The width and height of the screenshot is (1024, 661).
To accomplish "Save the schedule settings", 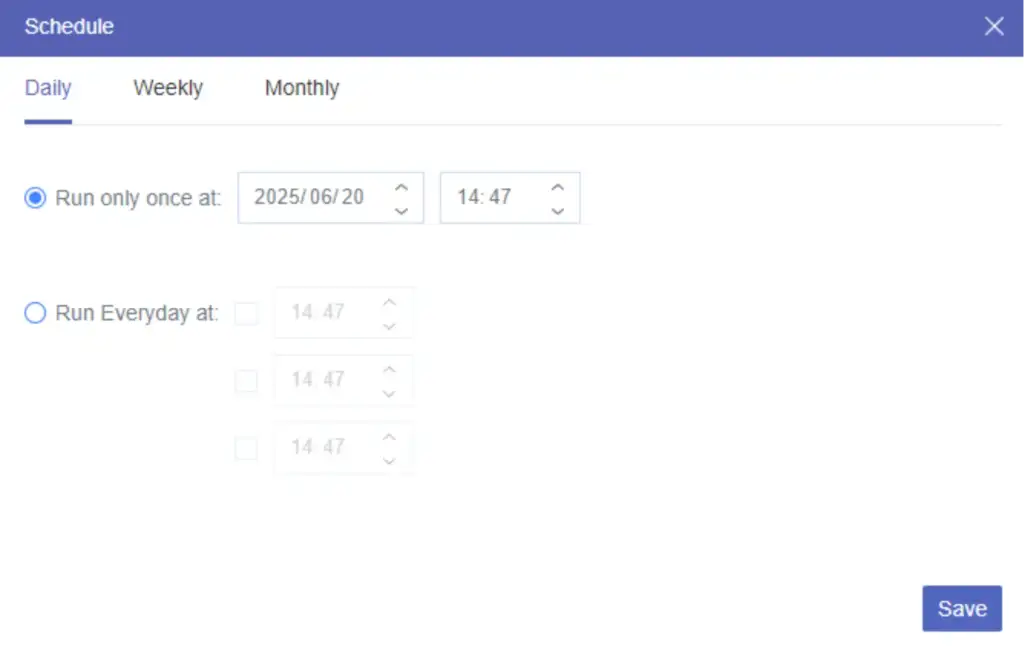I will click(x=961, y=608).
